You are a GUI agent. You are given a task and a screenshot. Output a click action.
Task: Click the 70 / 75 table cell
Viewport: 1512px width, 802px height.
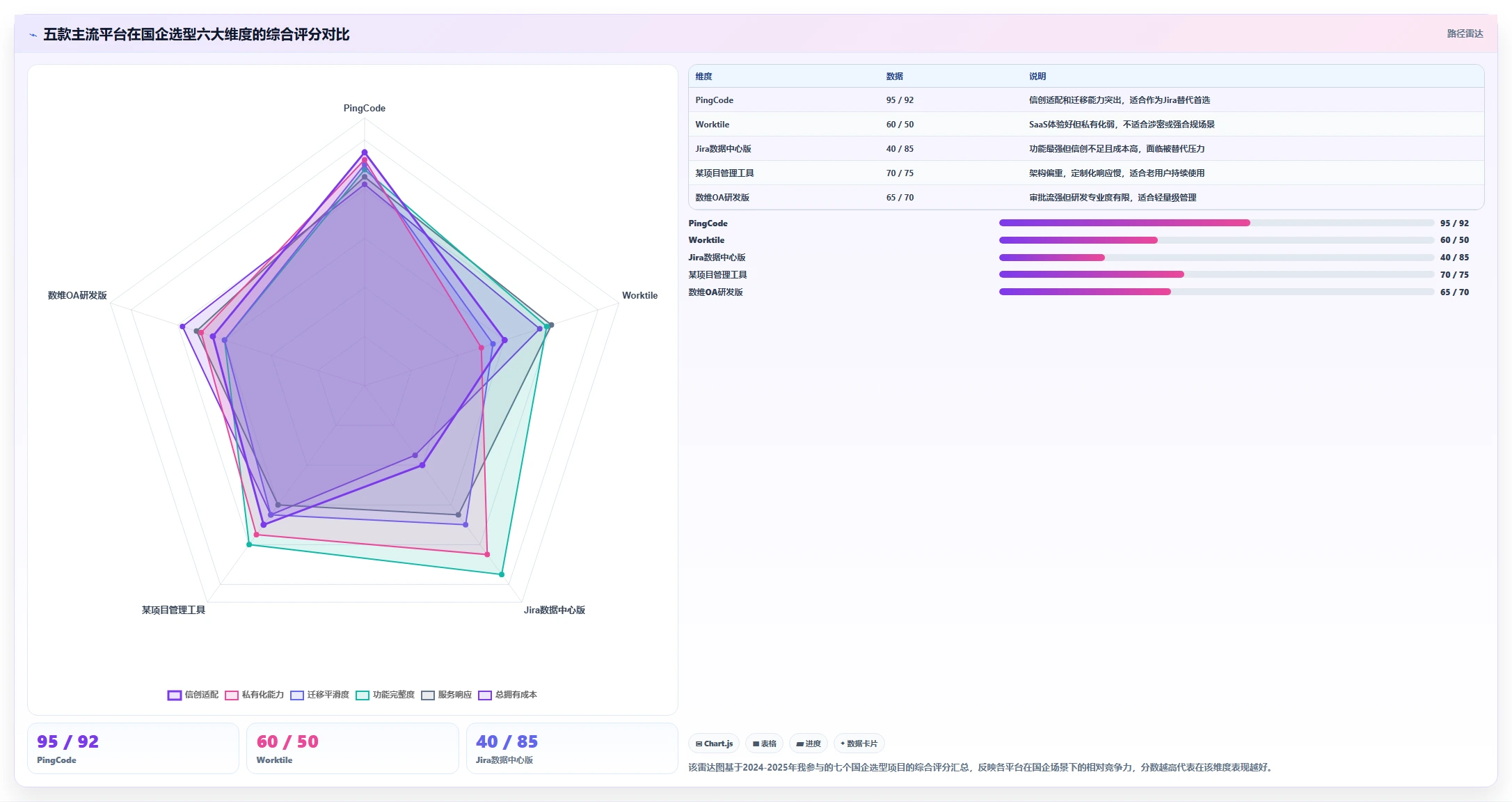[x=900, y=173]
